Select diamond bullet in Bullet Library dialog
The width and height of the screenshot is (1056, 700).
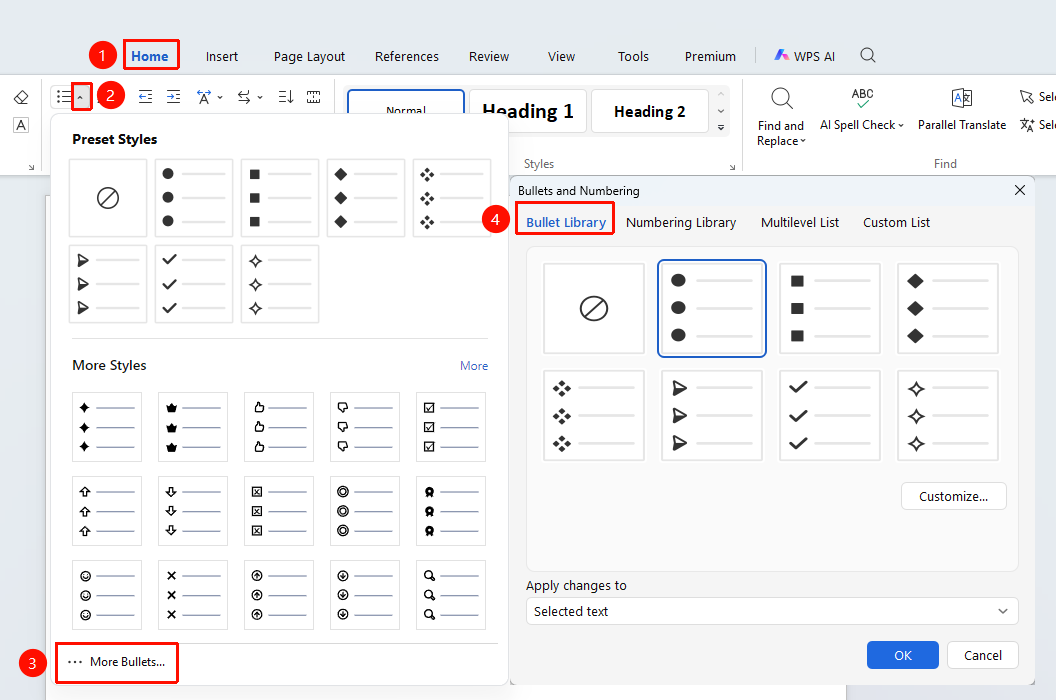948,308
